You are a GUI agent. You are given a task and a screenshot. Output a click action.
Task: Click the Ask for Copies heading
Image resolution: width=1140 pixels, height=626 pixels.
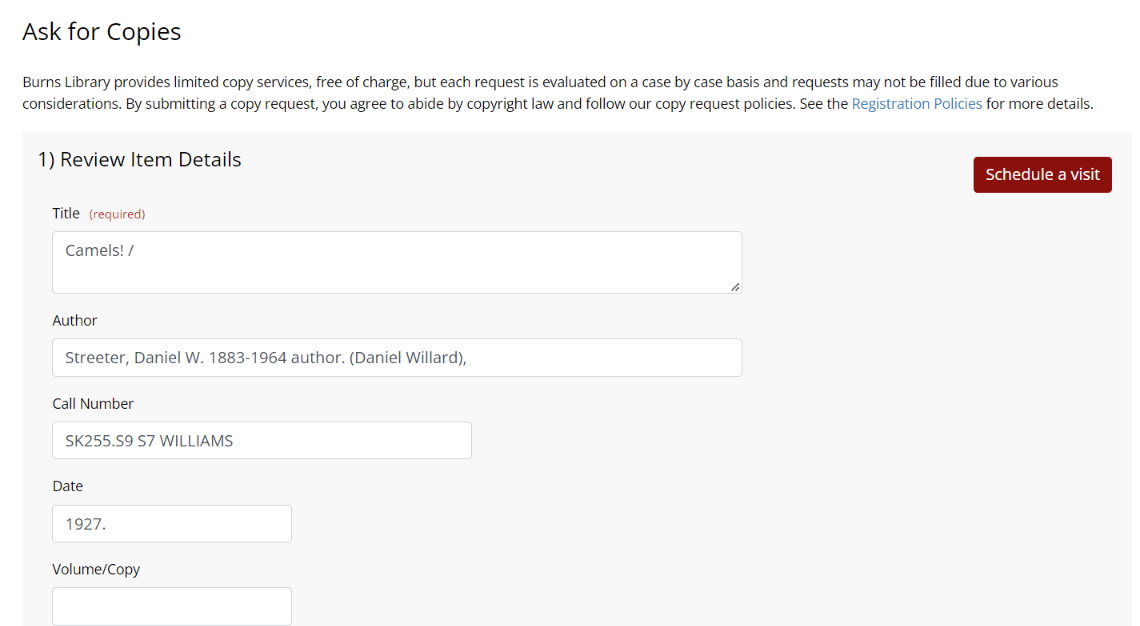click(x=101, y=32)
